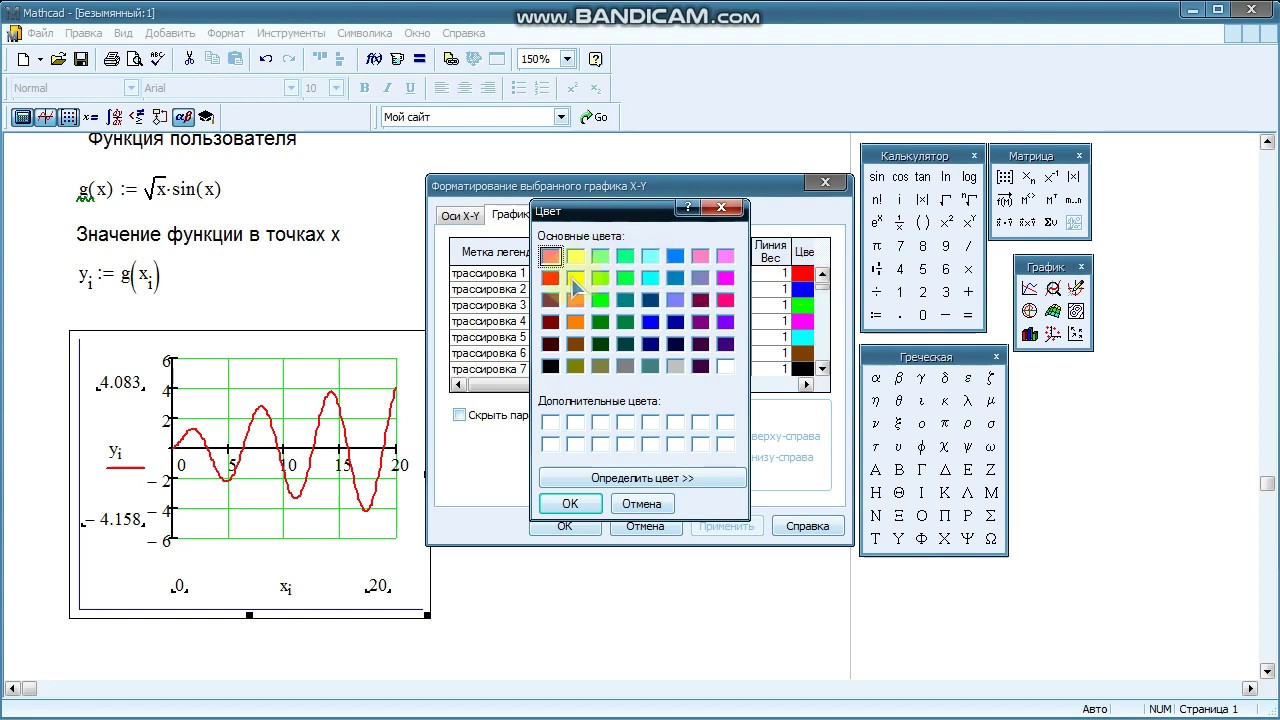
Task: Click the g(x) function definition
Action: [x=149, y=190]
